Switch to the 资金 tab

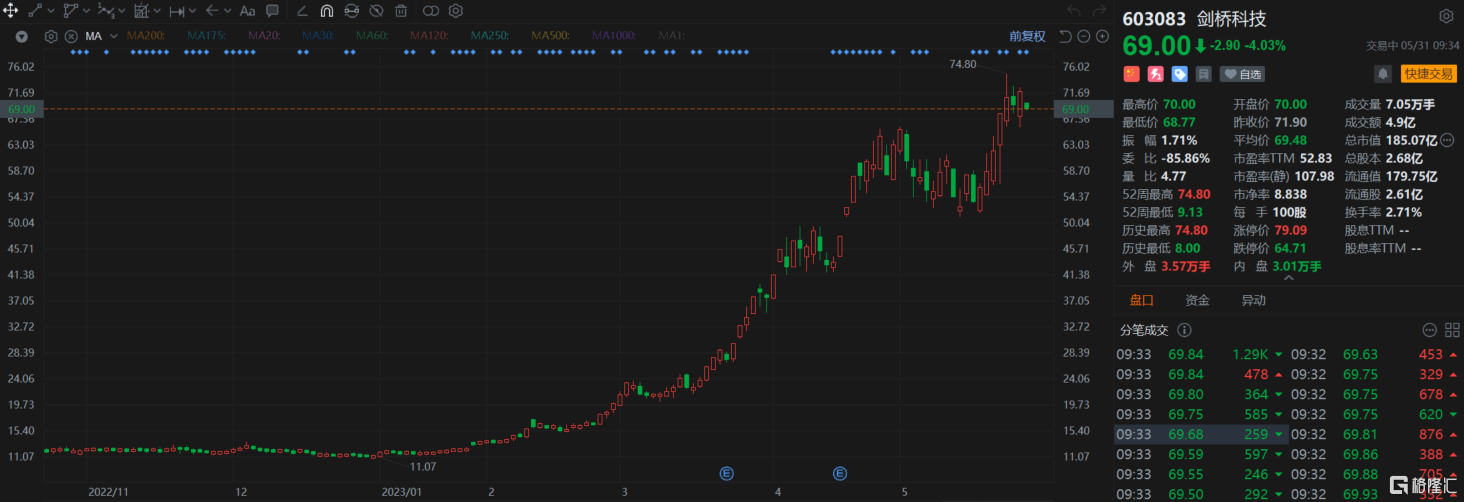click(1197, 300)
